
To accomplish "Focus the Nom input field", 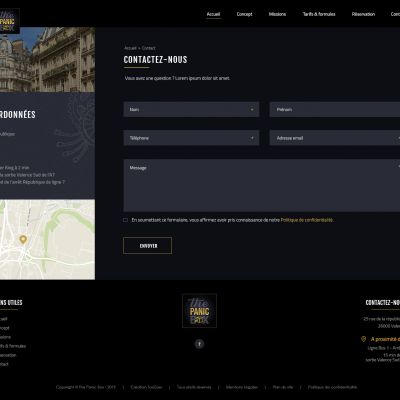I will (x=191, y=109).
